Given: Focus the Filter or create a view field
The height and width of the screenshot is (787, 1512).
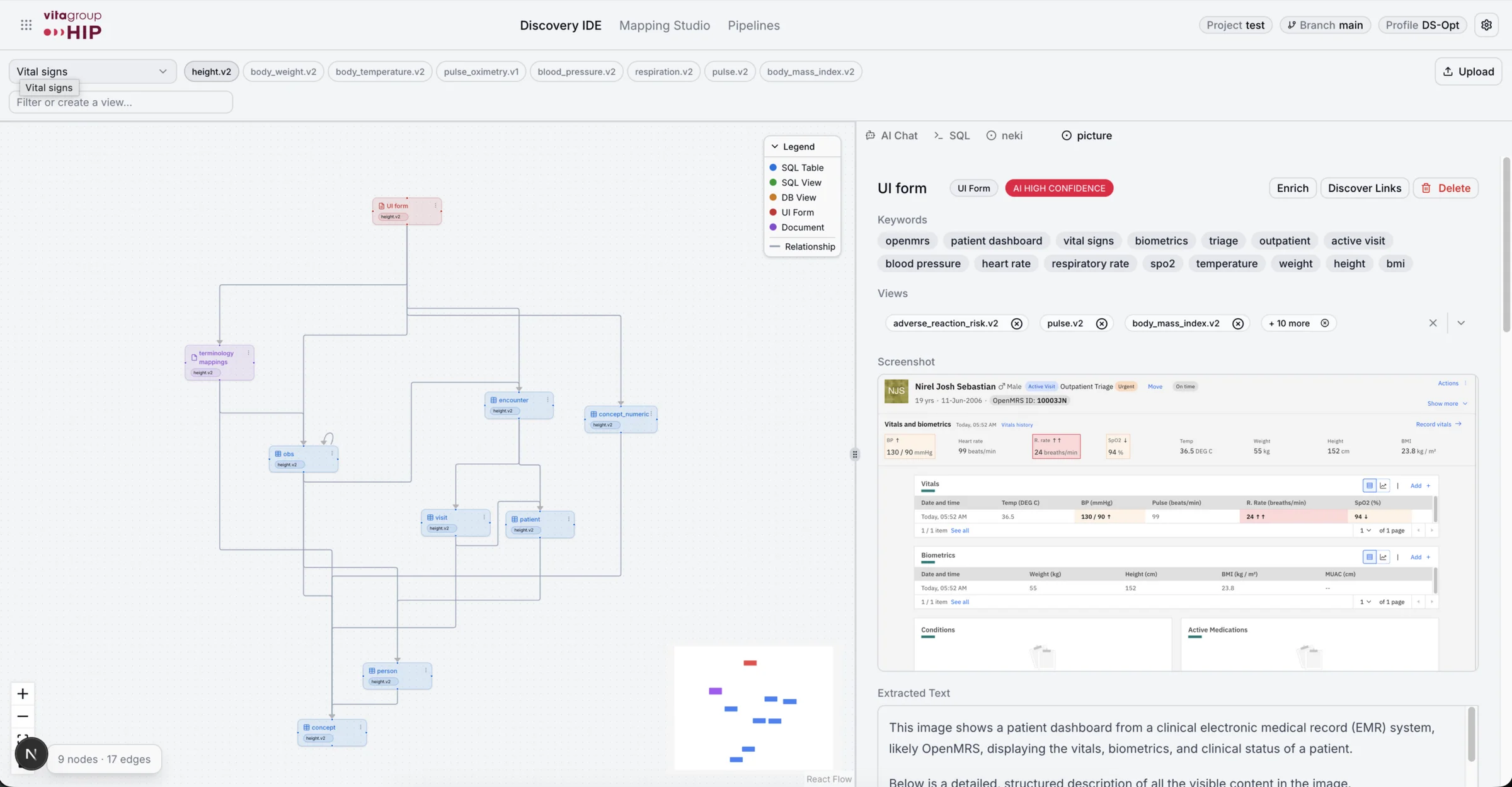Looking at the screenshot, I should [120, 102].
